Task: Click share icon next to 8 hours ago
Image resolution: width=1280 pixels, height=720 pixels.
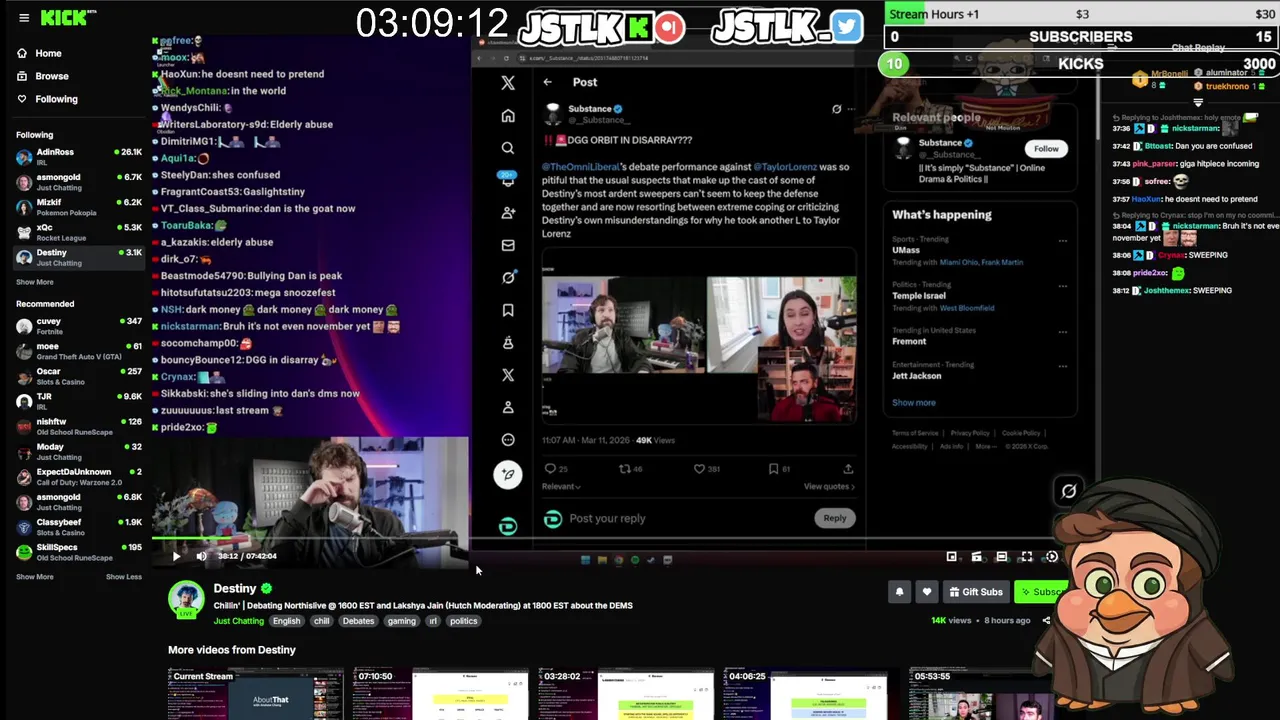Action: 1046,620
